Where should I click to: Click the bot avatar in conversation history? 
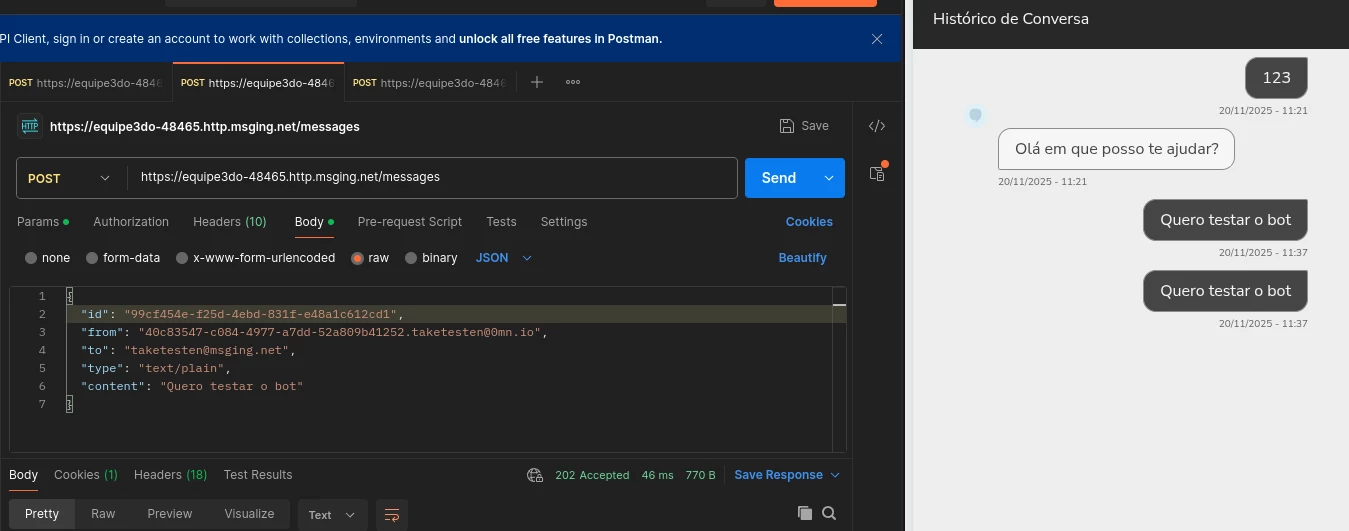pyautogui.click(x=975, y=116)
